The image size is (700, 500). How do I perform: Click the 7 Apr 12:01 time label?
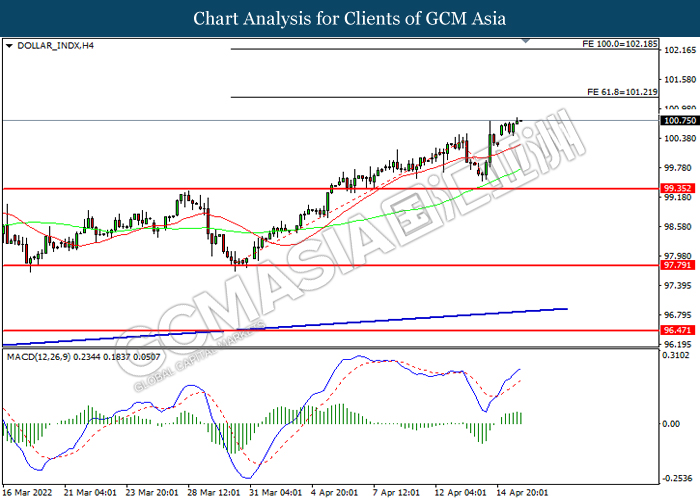[396, 492]
